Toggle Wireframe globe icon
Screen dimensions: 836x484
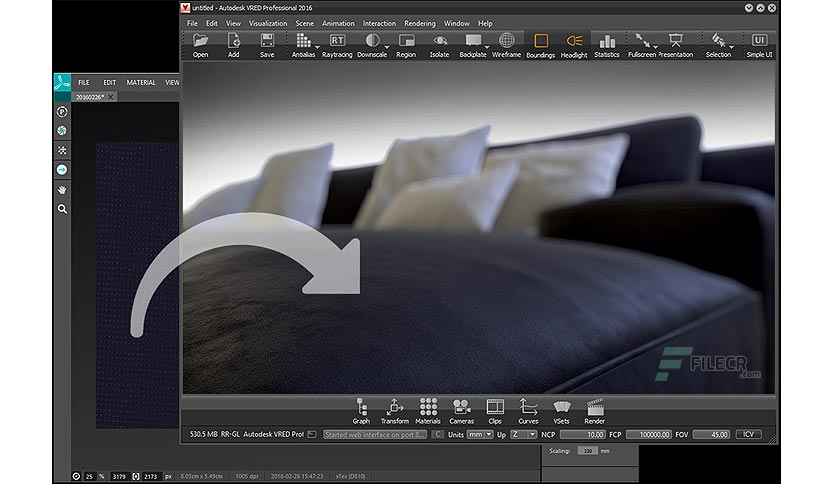507,41
